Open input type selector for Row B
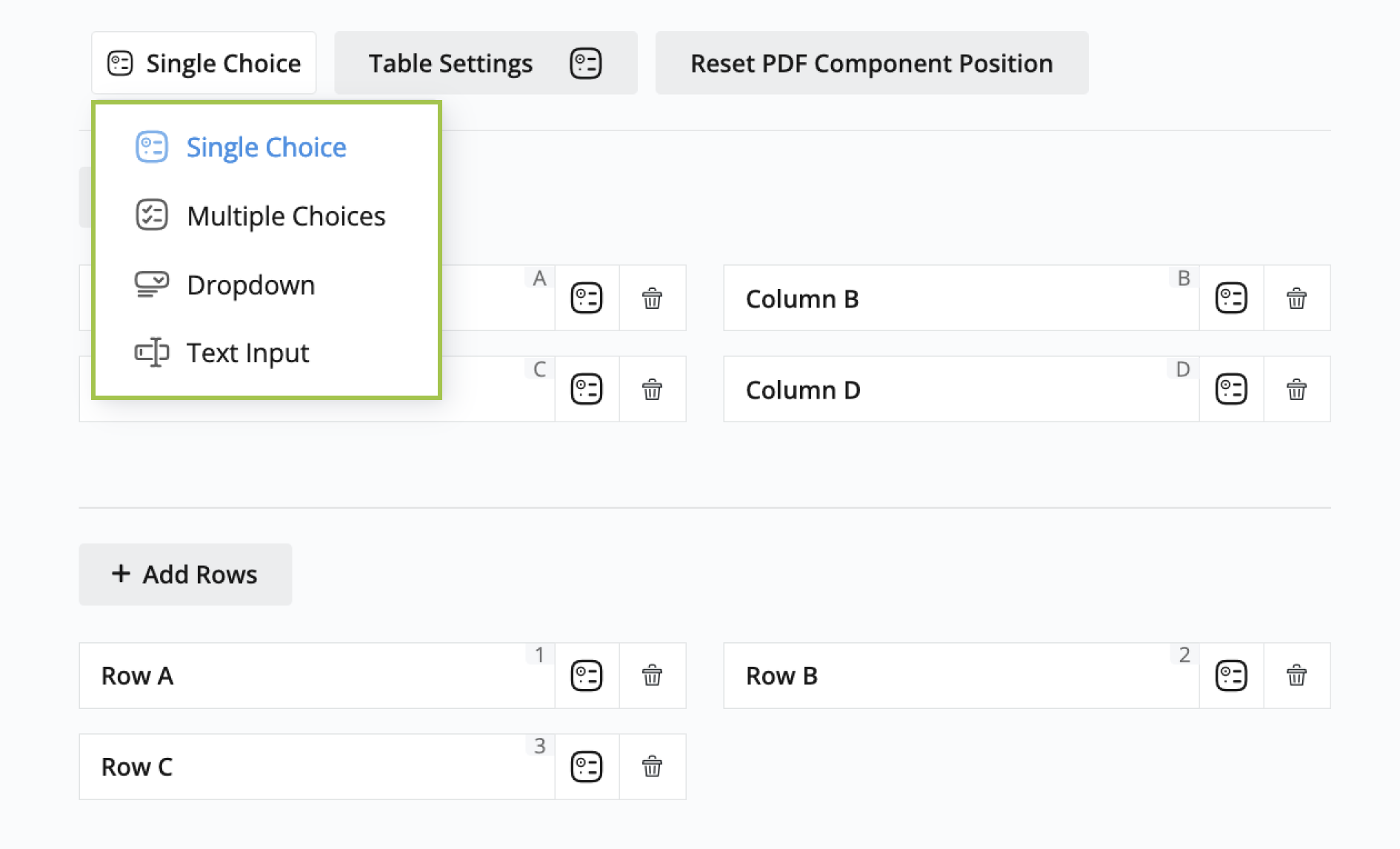1400x849 pixels. tap(1231, 676)
